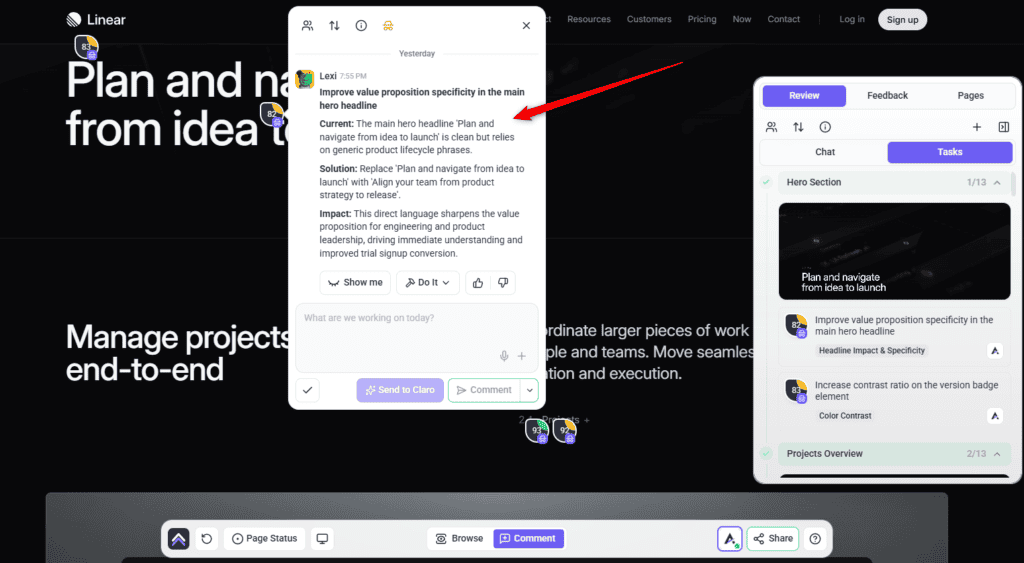Open the help question mark icon
The height and width of the screenshot is (563, 1024).
click(x=815, y=539)
